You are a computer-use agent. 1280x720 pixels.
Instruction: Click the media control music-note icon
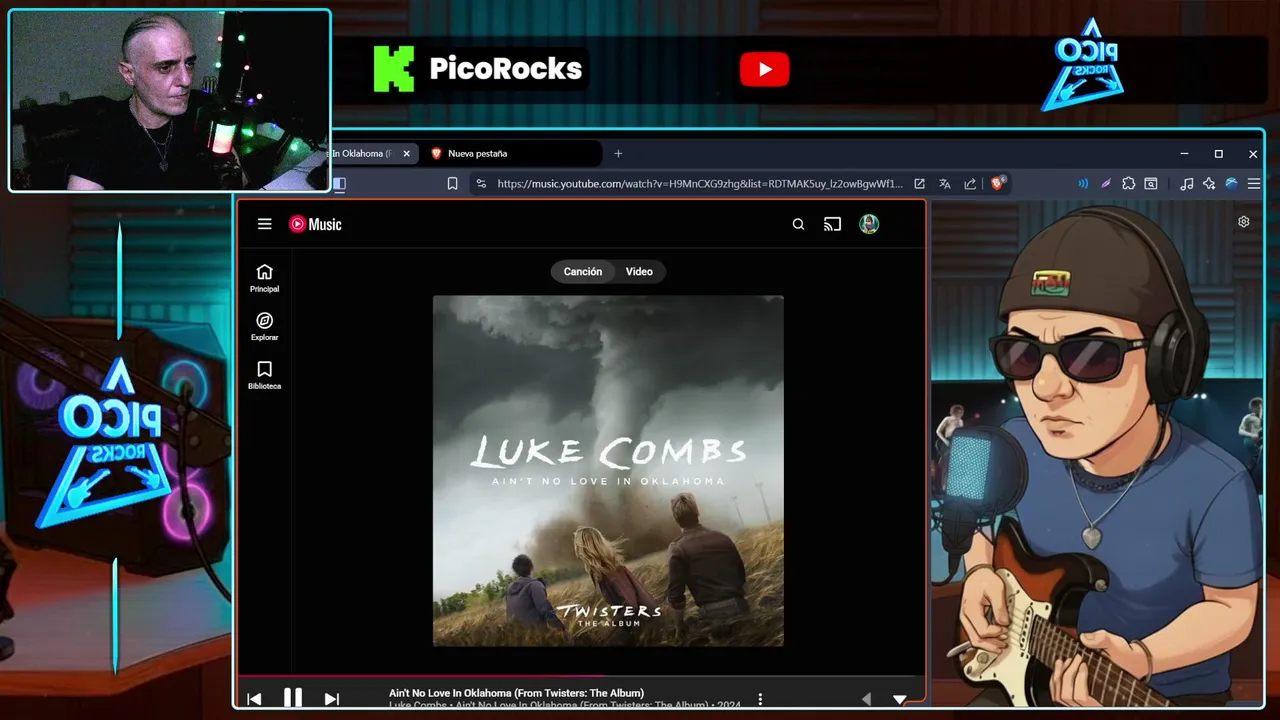(x=1186, y=183)
